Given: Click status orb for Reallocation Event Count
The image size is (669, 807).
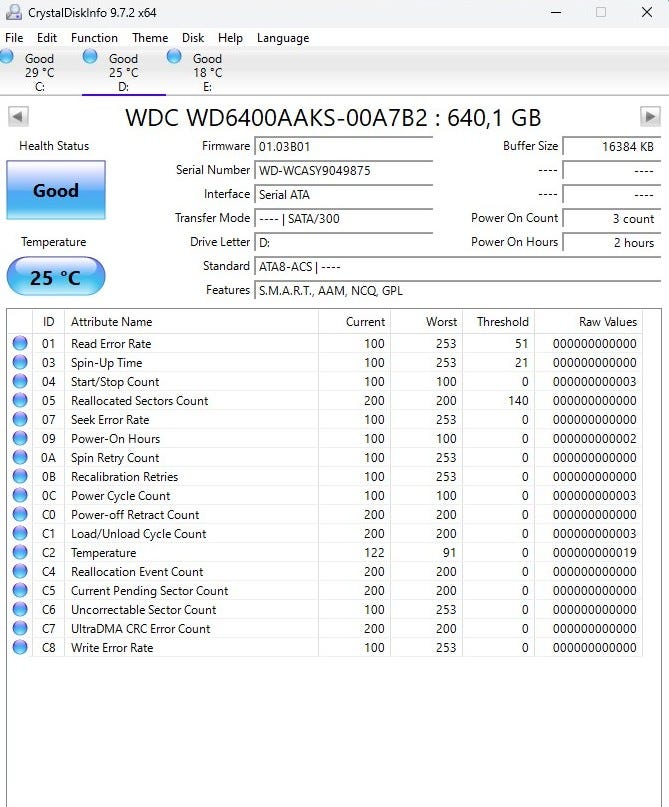Looking at the screenshot, I should click(x=20, y=571).
